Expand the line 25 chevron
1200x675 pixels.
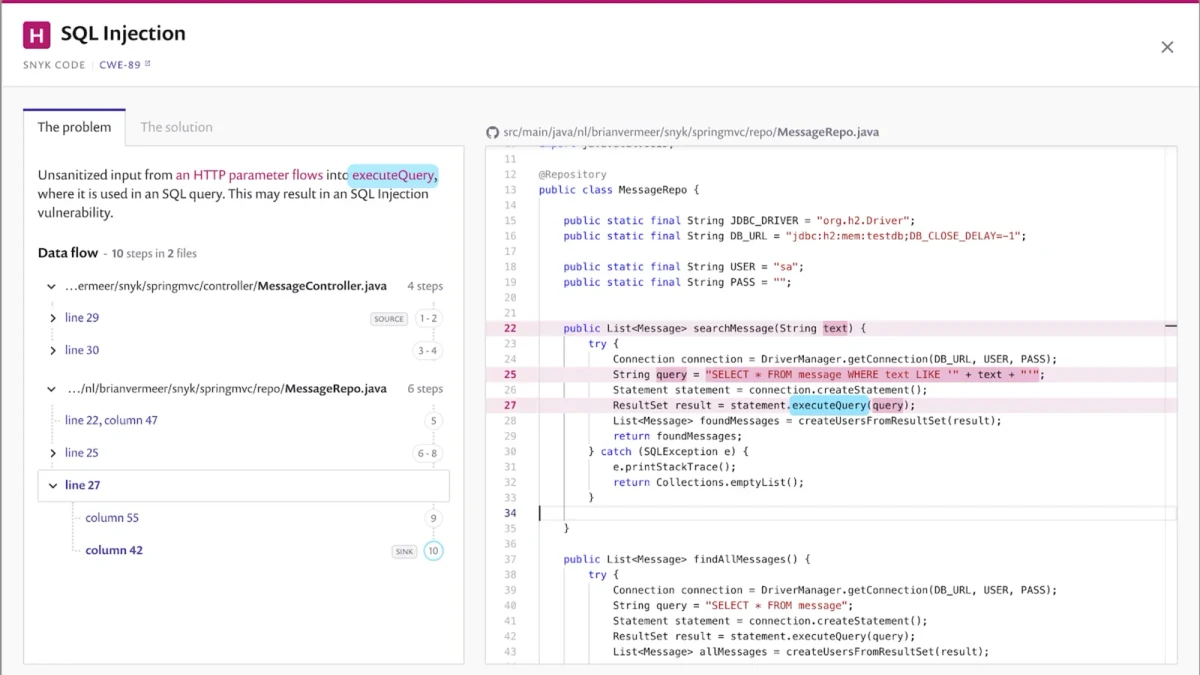point(53,453)
